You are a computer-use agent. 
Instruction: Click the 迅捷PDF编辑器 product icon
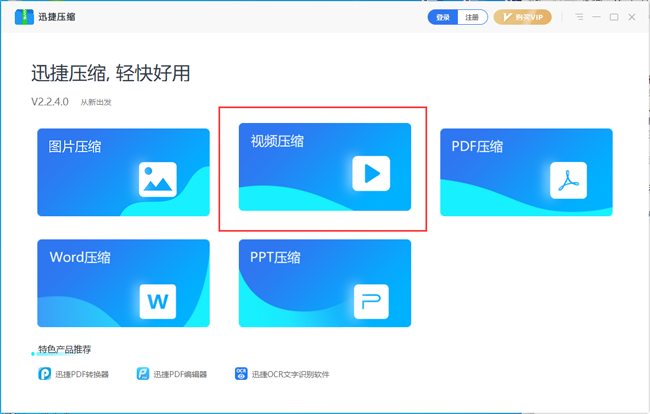pos(143,374)
